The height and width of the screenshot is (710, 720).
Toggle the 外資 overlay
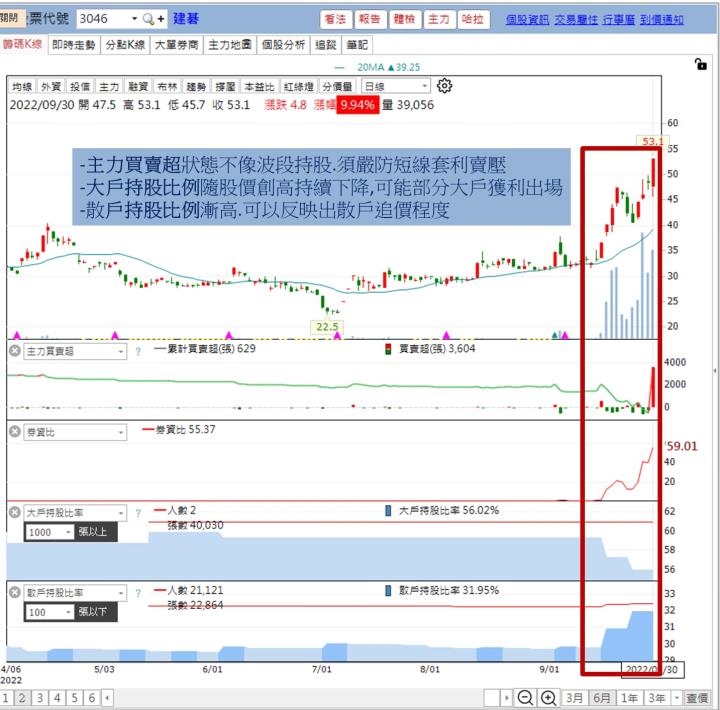[x=51, y=86]
